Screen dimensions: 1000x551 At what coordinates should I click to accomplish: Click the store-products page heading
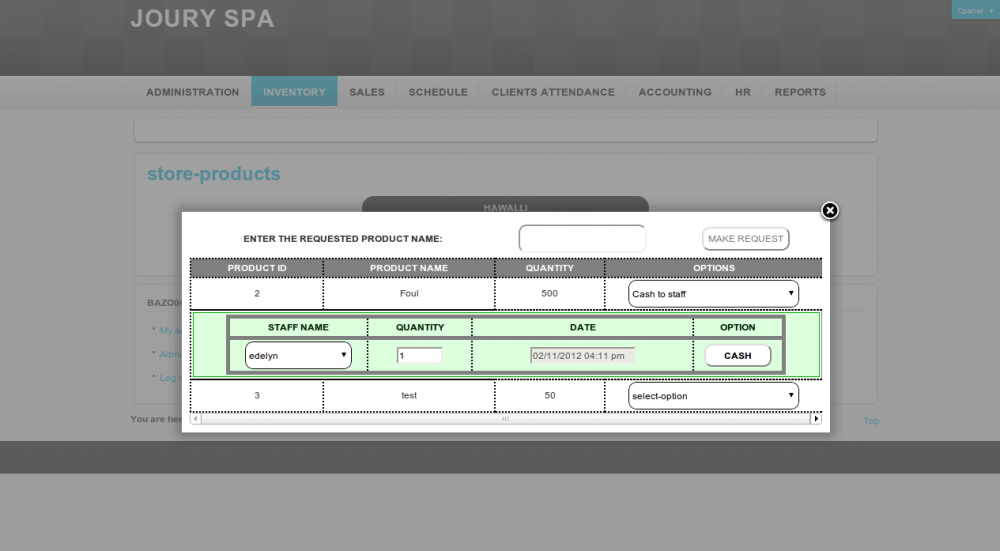click(214, 173)
